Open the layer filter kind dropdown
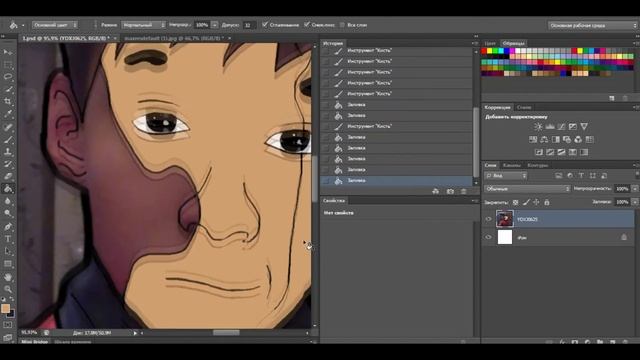Screen dimensions: 640x360 point(506,176)
